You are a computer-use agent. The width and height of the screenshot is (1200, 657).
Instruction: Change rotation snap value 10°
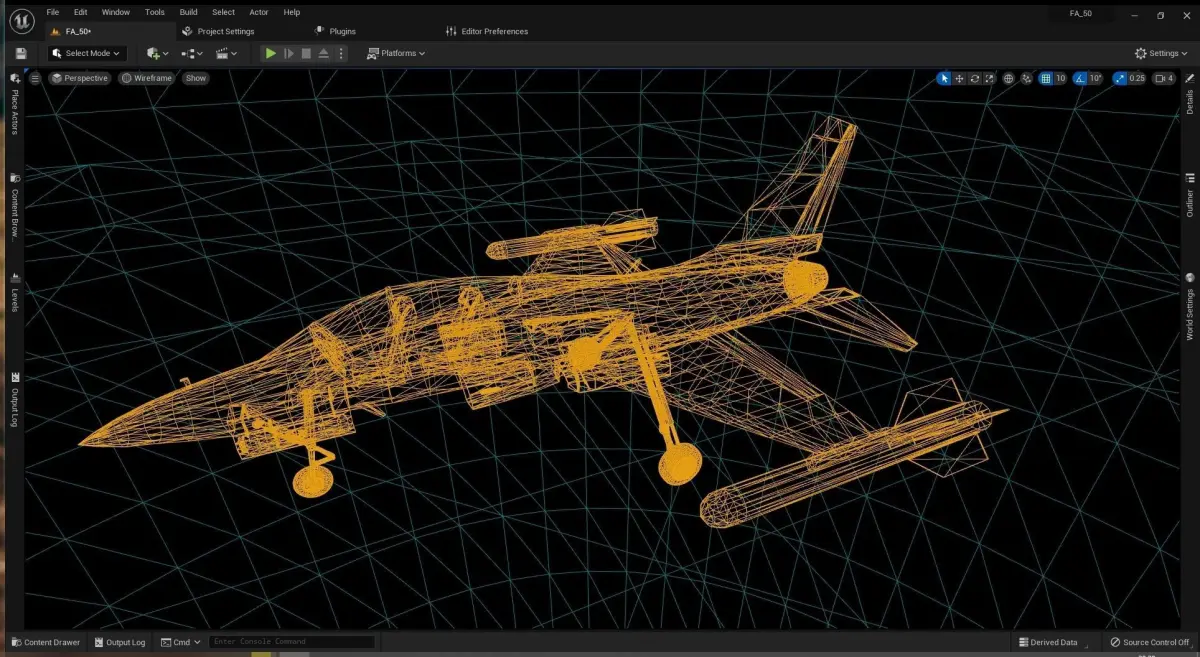coord(1095,78)
